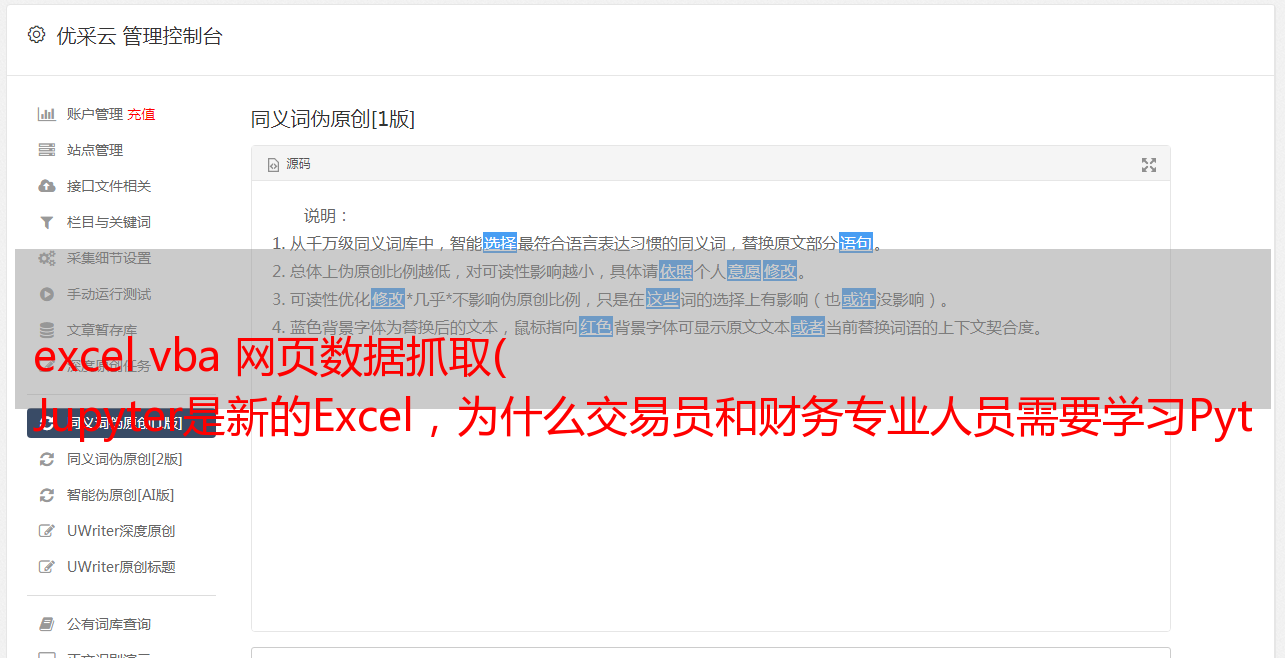Image resolution: width=1285 pixels, height=658 pixels.
Task: Open 账户管理 bar chart icon
Action: coord(46,114)
